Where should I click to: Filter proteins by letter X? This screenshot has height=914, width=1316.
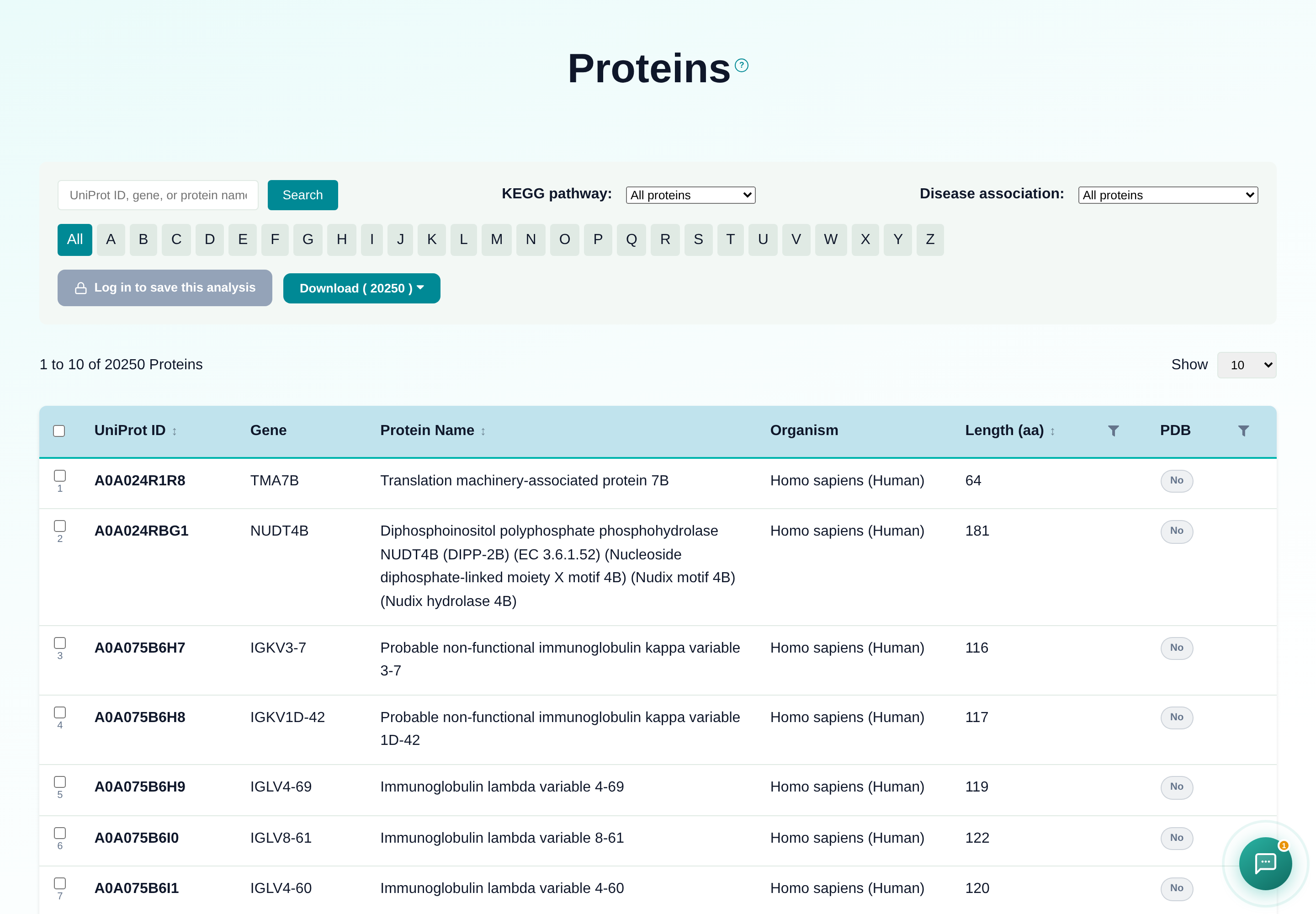pyautogui.click(x=865, y=239)
